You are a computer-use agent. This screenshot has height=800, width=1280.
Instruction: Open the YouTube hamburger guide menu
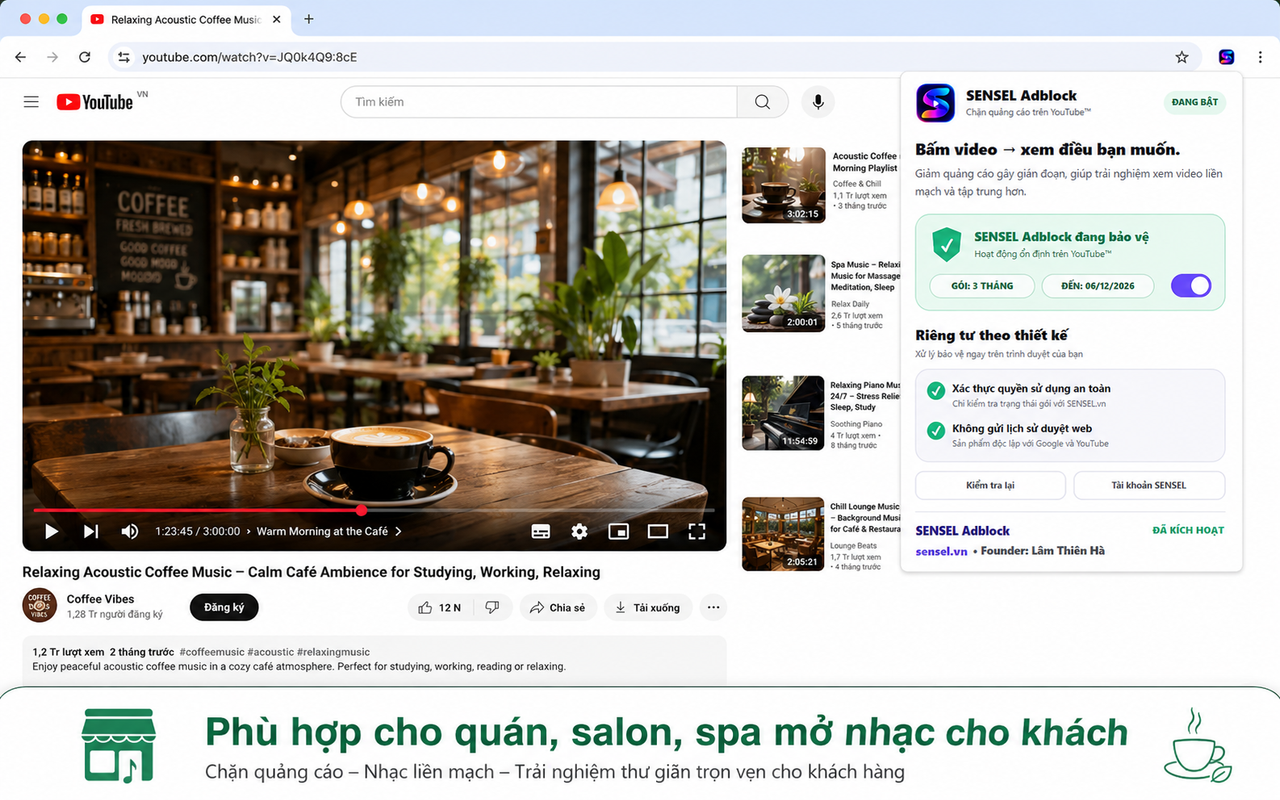(x=31, y=102)
